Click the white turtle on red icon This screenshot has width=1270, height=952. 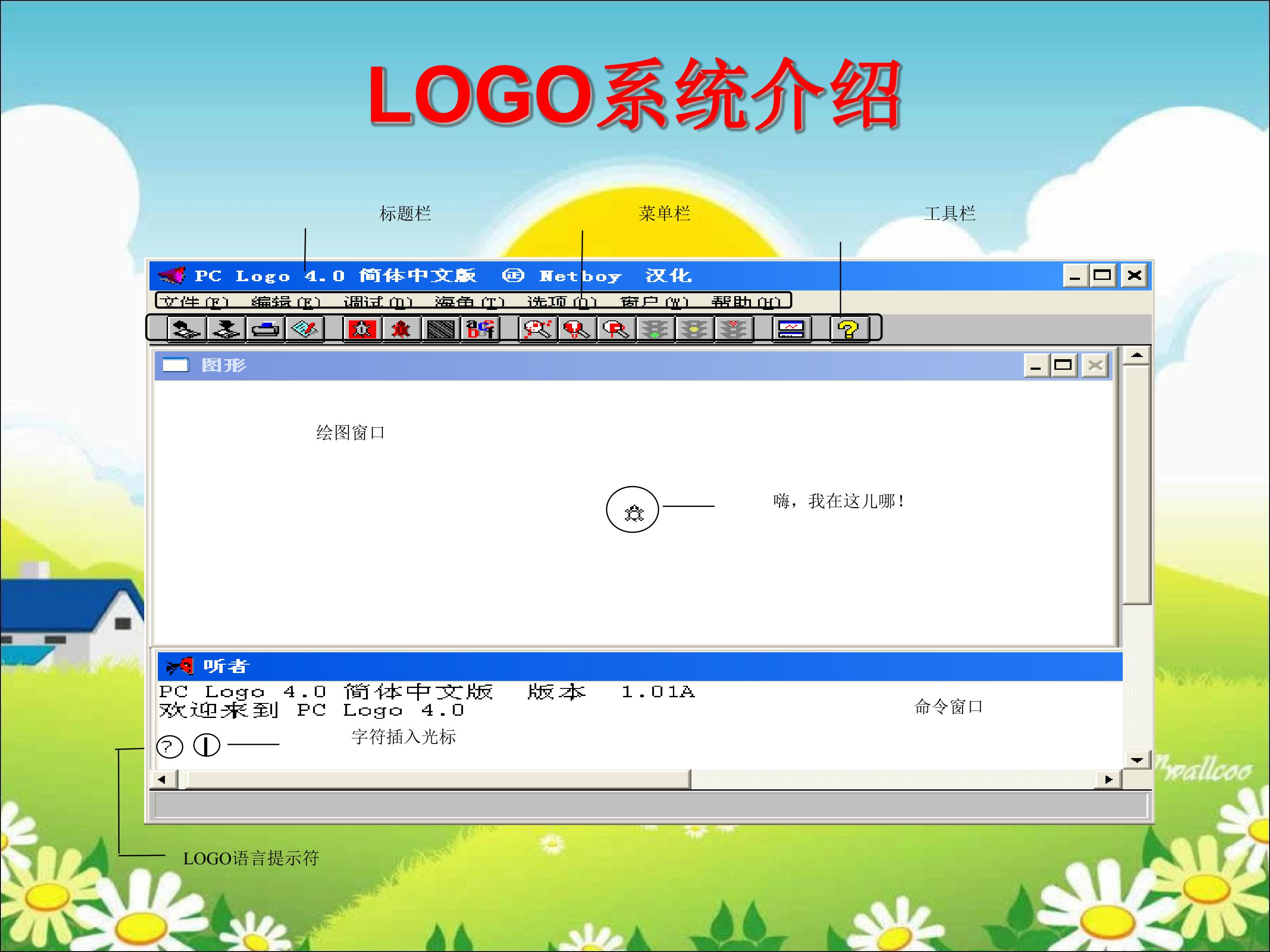click(362, 329)
